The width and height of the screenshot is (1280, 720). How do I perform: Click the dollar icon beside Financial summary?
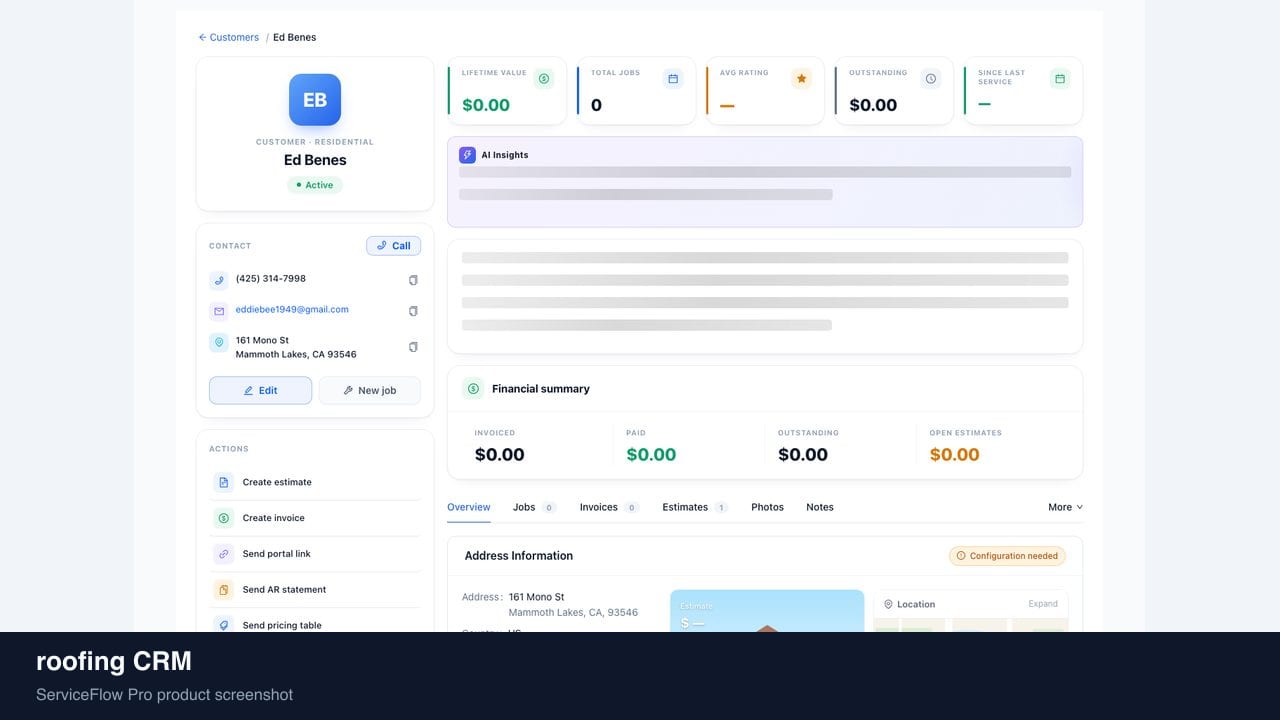point(473,389)
